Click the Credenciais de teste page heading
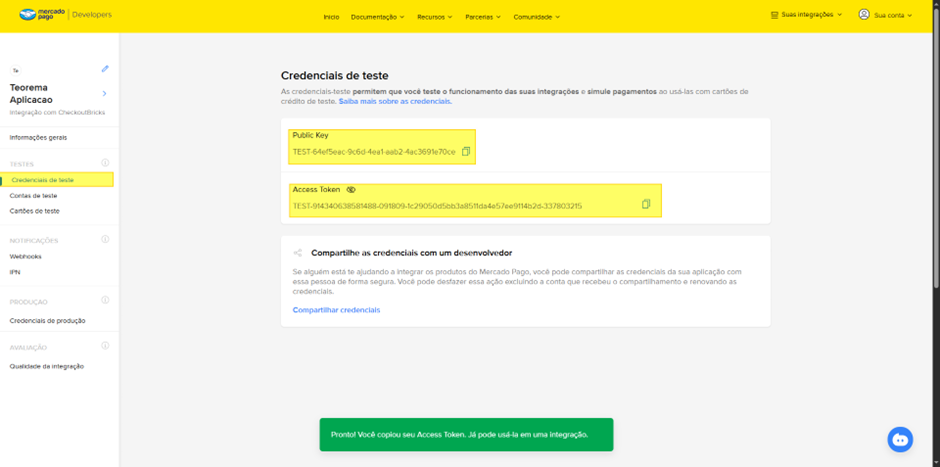Image resolution: width=940 pixels, height=467 pixels. pyautogui.click(x=335, y=76)
